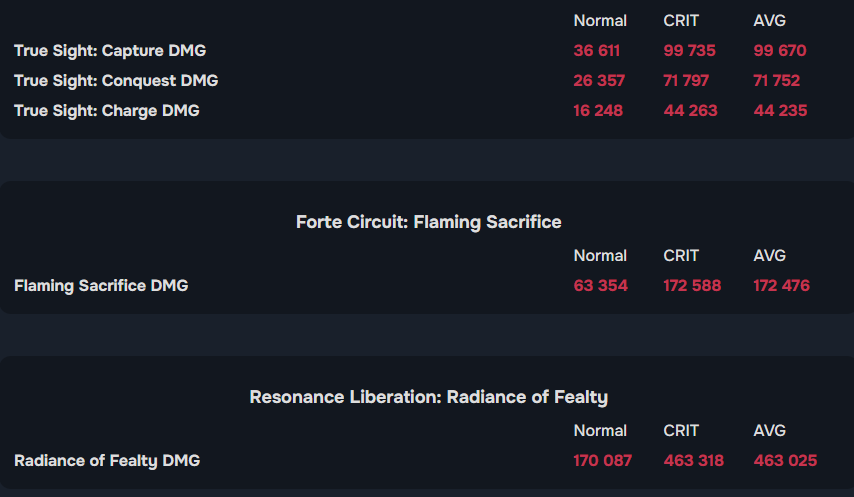Select Flaming Sacrifice crit value 172 588
The image size is (854, 497).
click(692, 285)
